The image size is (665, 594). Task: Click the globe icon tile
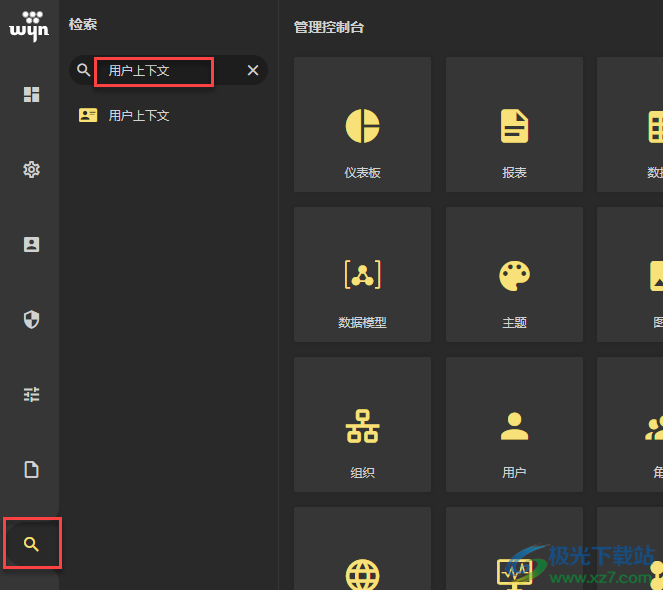click(362, 548)
